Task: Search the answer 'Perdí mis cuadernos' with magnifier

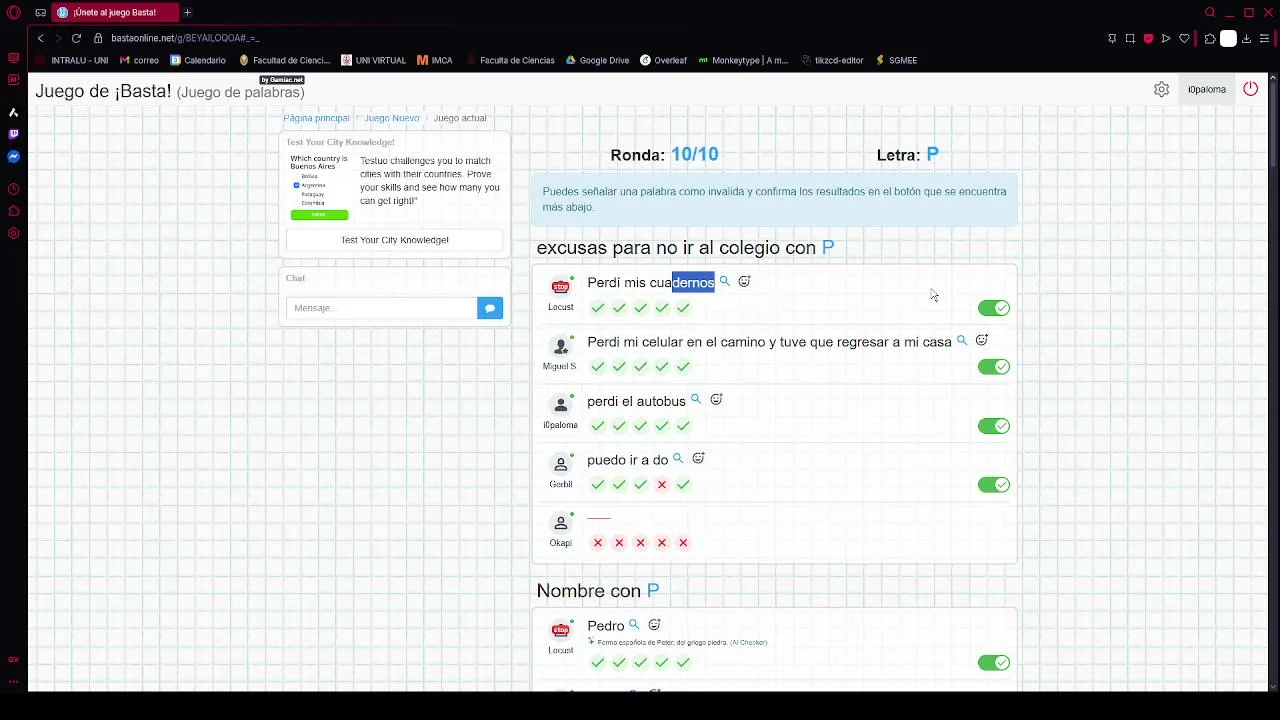Action: coord(725,281)
